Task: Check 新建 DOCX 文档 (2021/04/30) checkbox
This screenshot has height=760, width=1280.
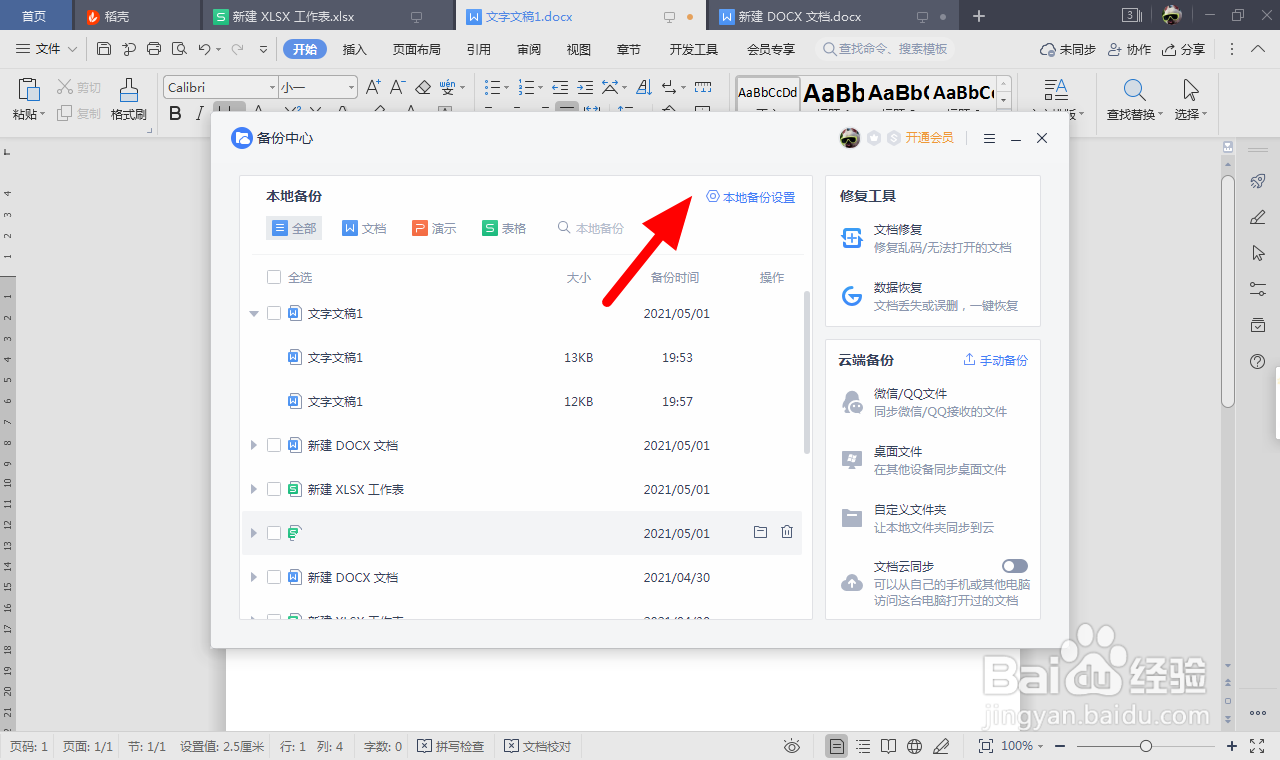Action: click(274, 577)
